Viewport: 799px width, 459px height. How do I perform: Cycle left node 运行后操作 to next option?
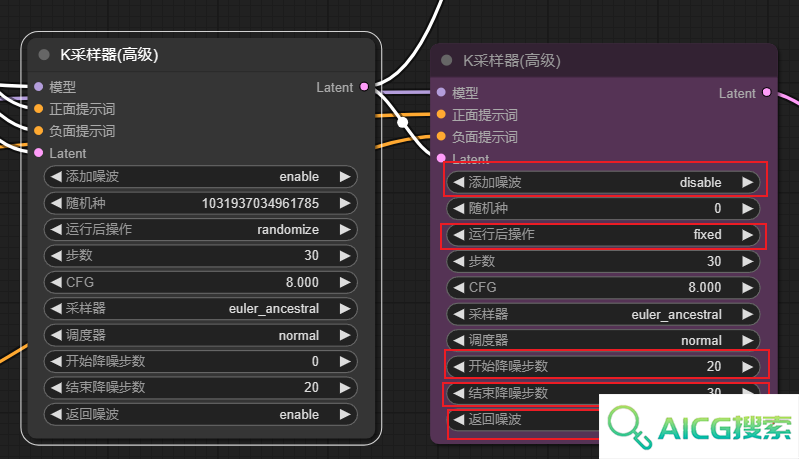point(345,229)
